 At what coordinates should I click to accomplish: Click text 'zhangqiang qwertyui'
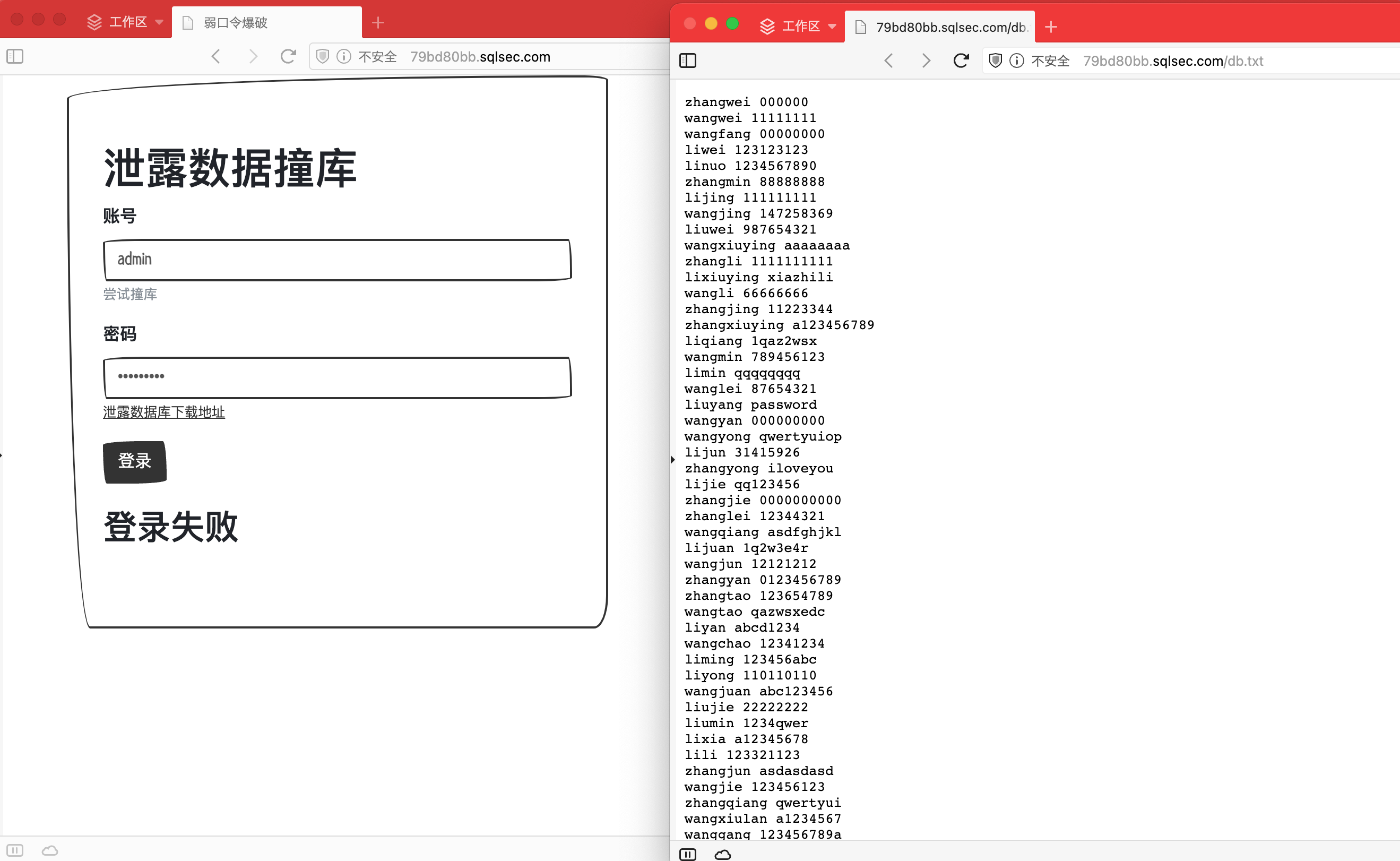tap(763, 804)
